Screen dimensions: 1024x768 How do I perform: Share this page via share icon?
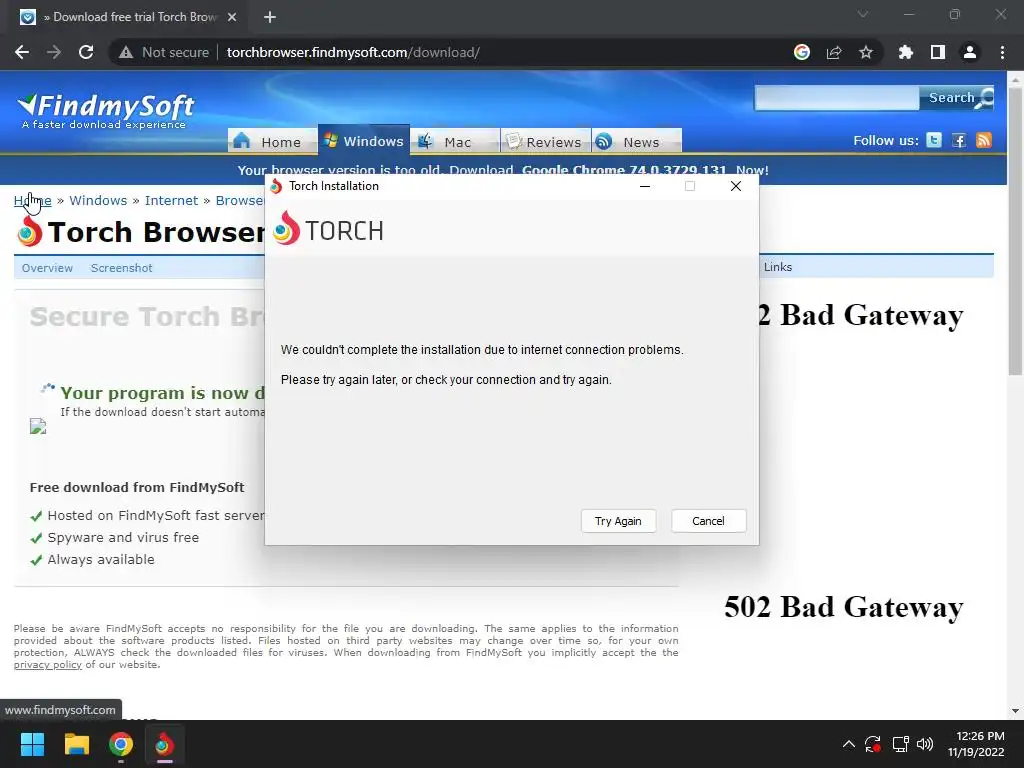click(x=833, y=52)
